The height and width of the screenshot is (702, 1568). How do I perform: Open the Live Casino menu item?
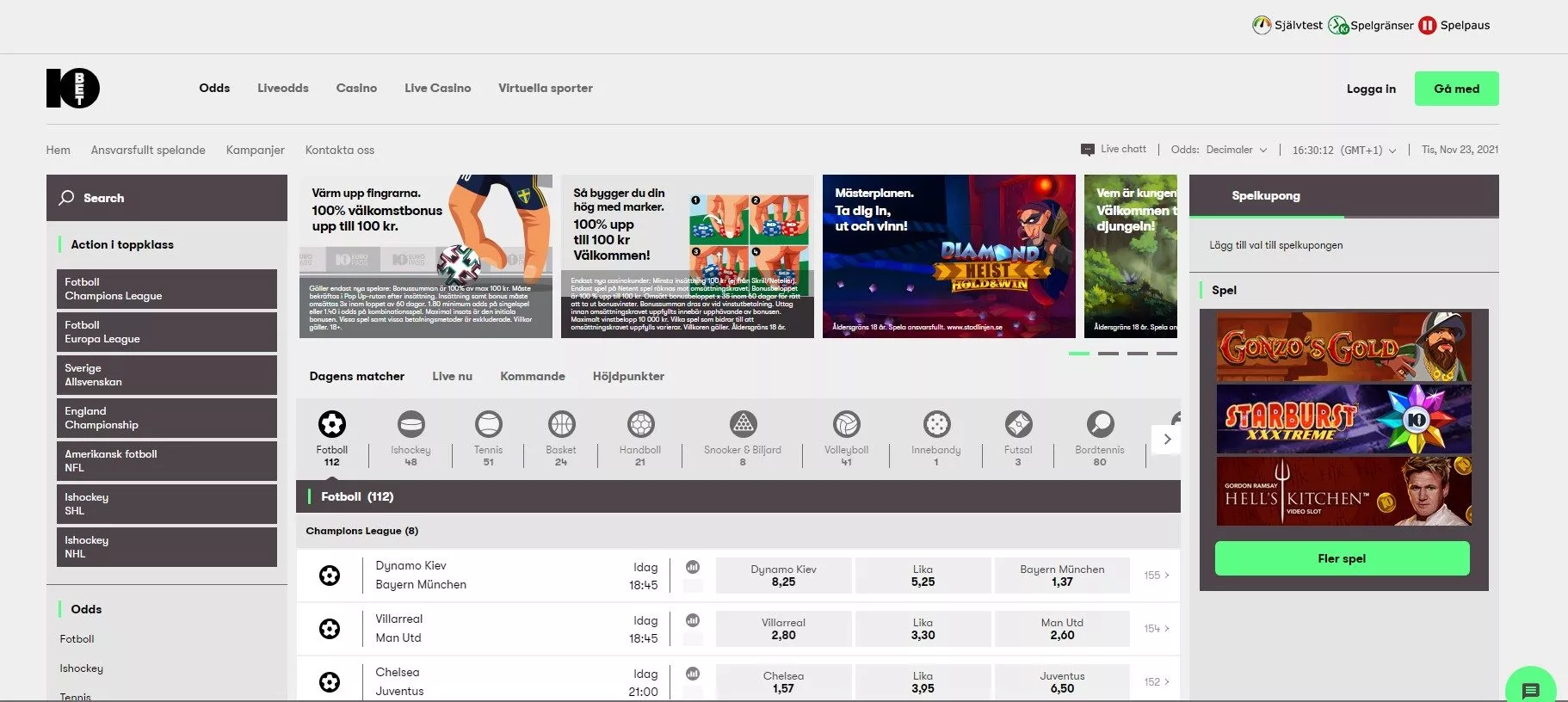click(438, 88)
